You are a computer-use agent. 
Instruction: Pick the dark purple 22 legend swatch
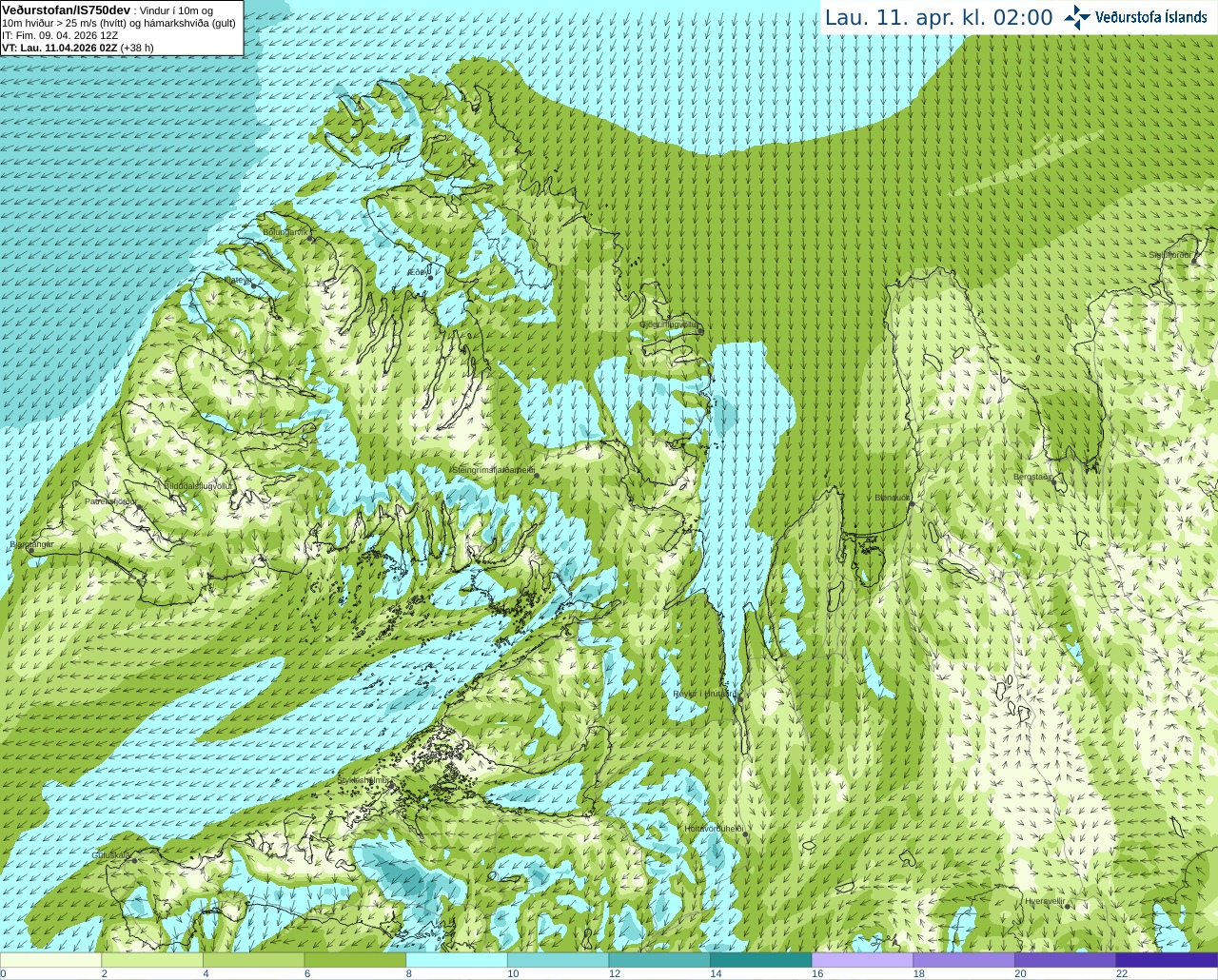click(x=1167, y=960)
